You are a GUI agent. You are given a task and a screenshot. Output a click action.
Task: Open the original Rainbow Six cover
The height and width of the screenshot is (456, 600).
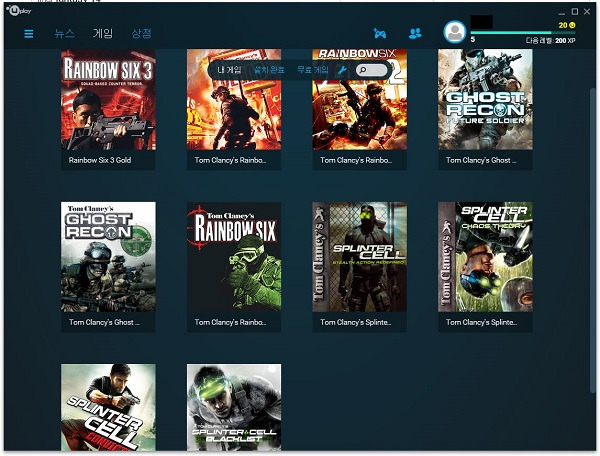point(234,257)
